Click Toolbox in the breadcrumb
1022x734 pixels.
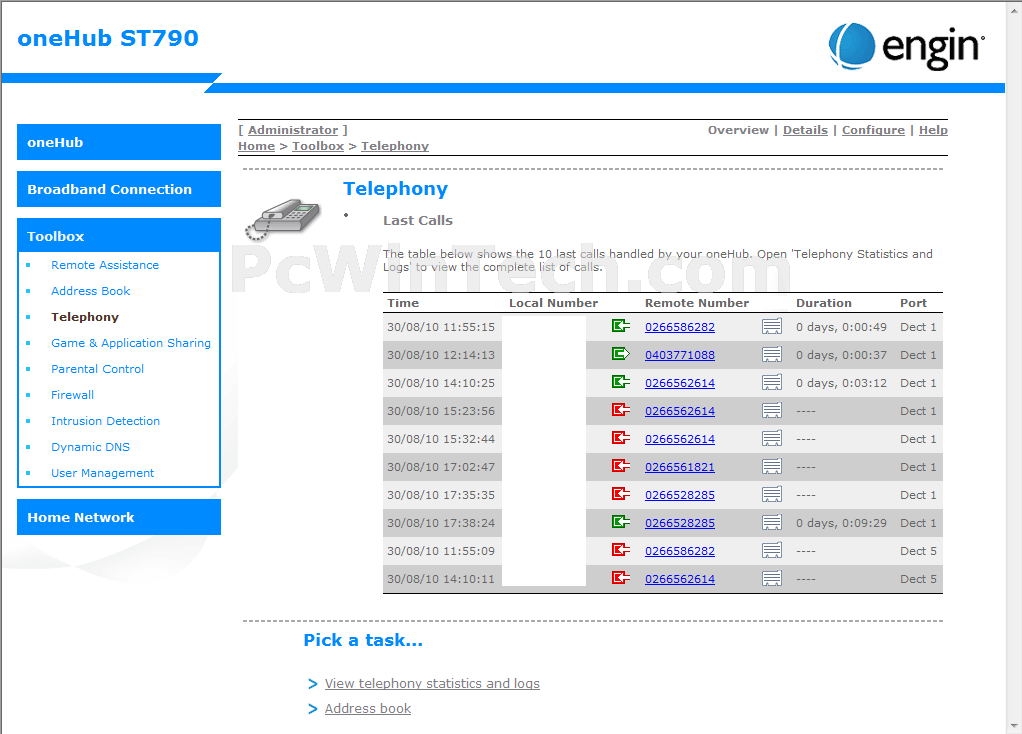pos(317,146)
